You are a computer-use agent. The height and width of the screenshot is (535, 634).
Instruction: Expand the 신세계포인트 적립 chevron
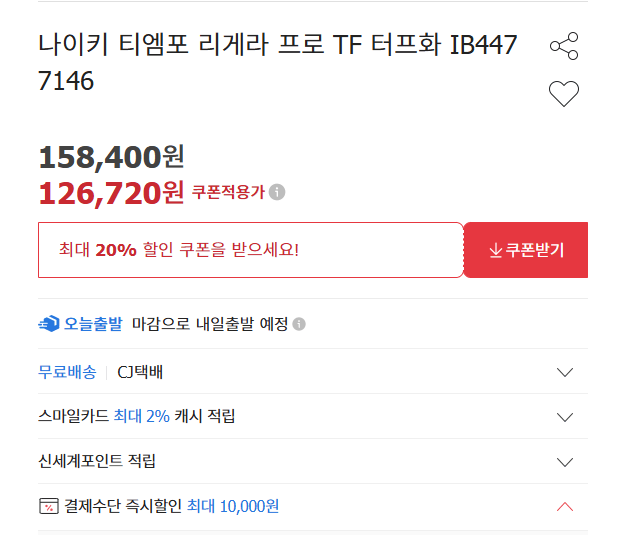click(x=564, y=462)
